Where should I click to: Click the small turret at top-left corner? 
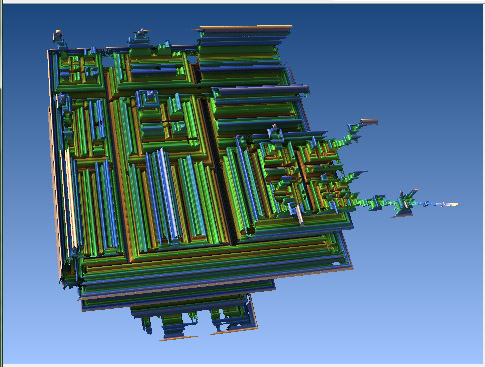coord(58,38)
